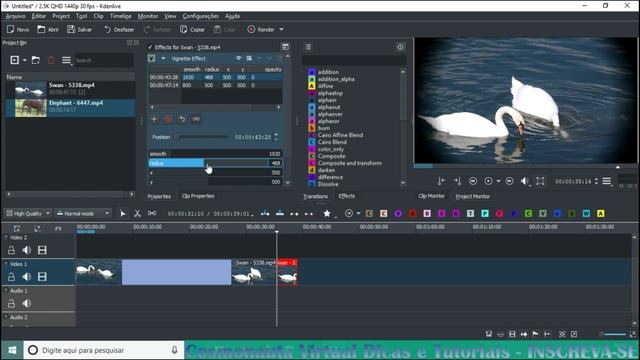The image size is (640, 360).
Task: Click the monitor rewind button
Action: pyautogui.click(x=473, y=181)
